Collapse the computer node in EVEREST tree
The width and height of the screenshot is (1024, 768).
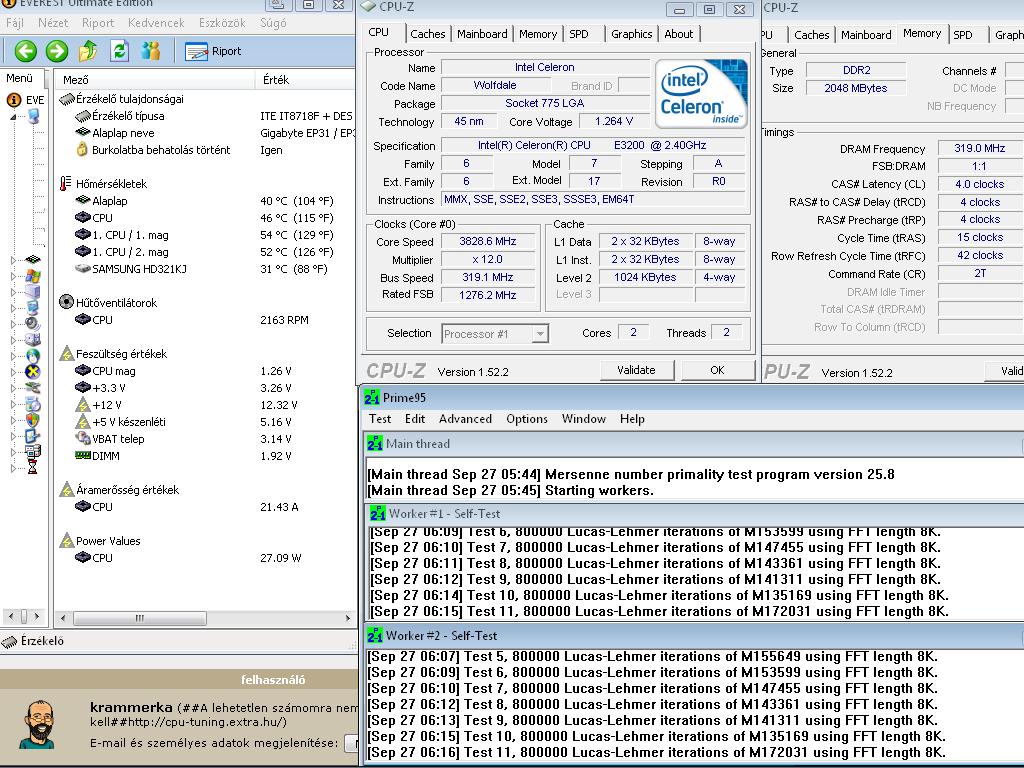coord(14,117)
